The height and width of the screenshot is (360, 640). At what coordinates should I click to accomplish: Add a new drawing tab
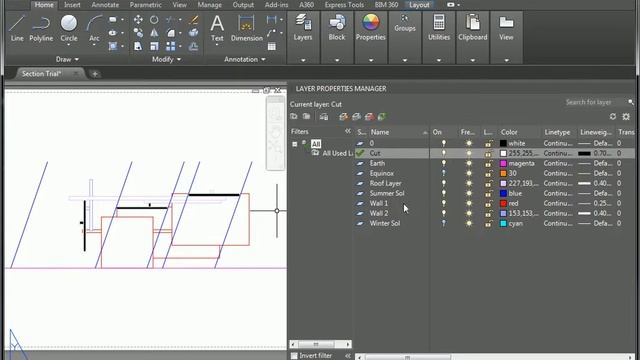click(x=95, y=74)
